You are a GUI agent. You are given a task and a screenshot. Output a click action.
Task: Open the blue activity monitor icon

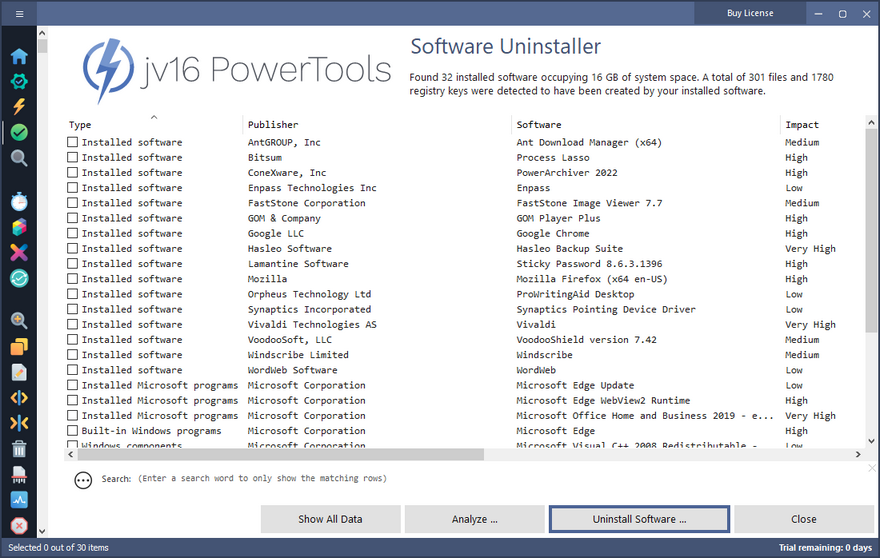pos(19,500)
